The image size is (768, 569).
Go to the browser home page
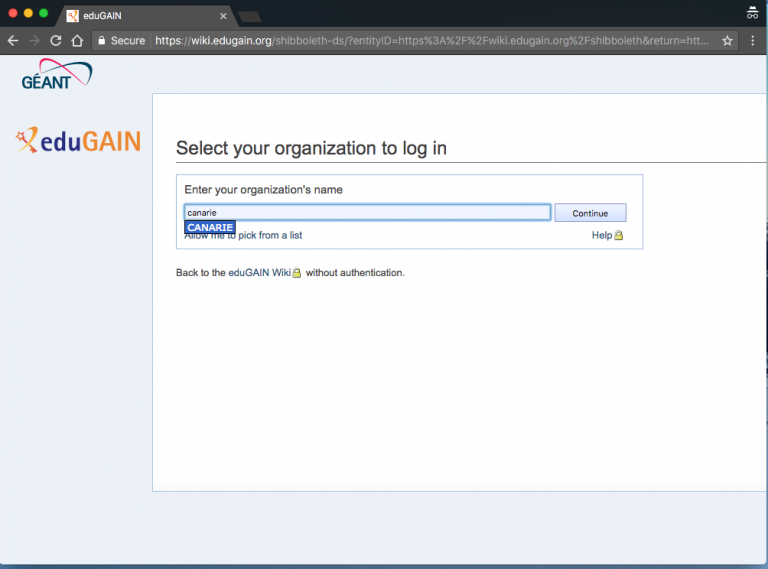pyautogui.click(x=77, y=41)
